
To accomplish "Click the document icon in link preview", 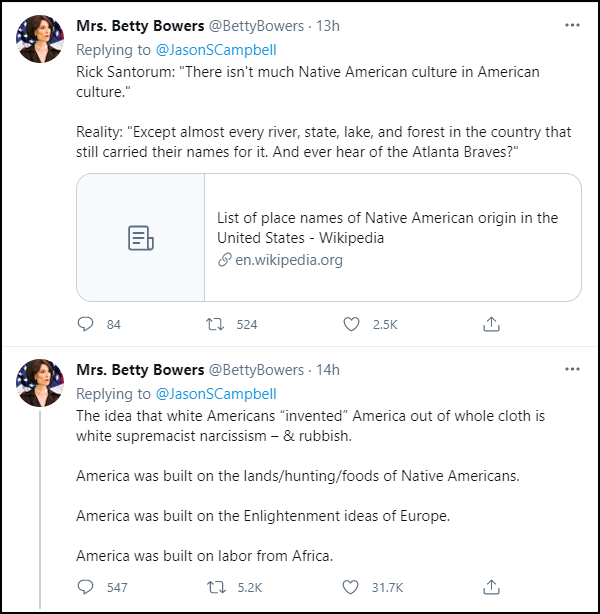I will [x=141, y=237].
